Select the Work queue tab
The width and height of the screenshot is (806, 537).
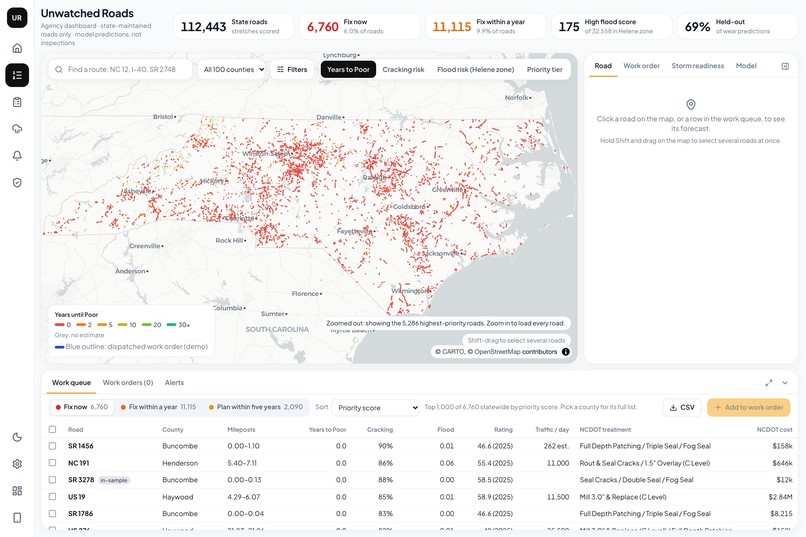click(x=71, y=383)
